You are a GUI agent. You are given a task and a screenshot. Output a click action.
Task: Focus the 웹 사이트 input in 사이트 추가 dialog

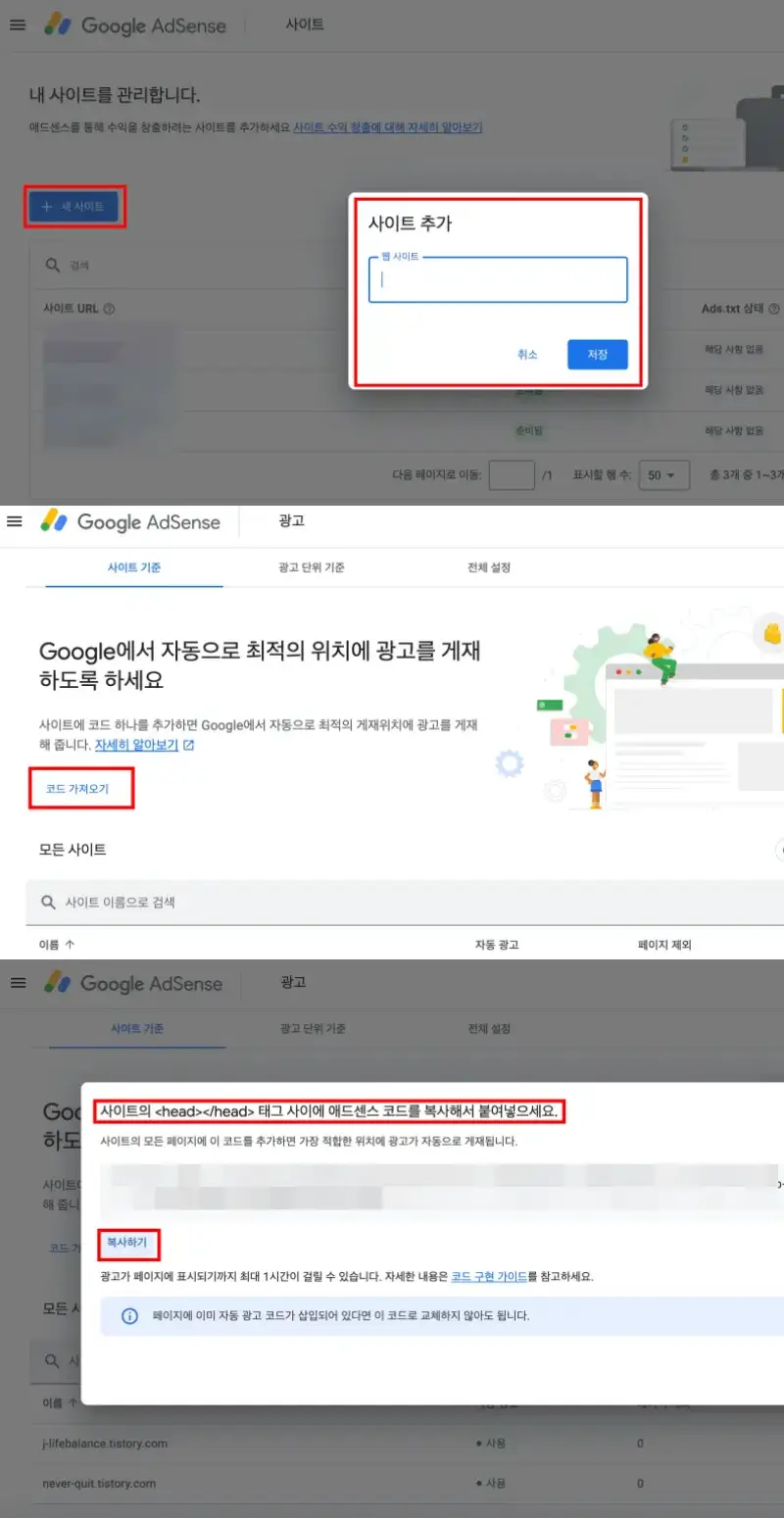[x=498, y=280]
